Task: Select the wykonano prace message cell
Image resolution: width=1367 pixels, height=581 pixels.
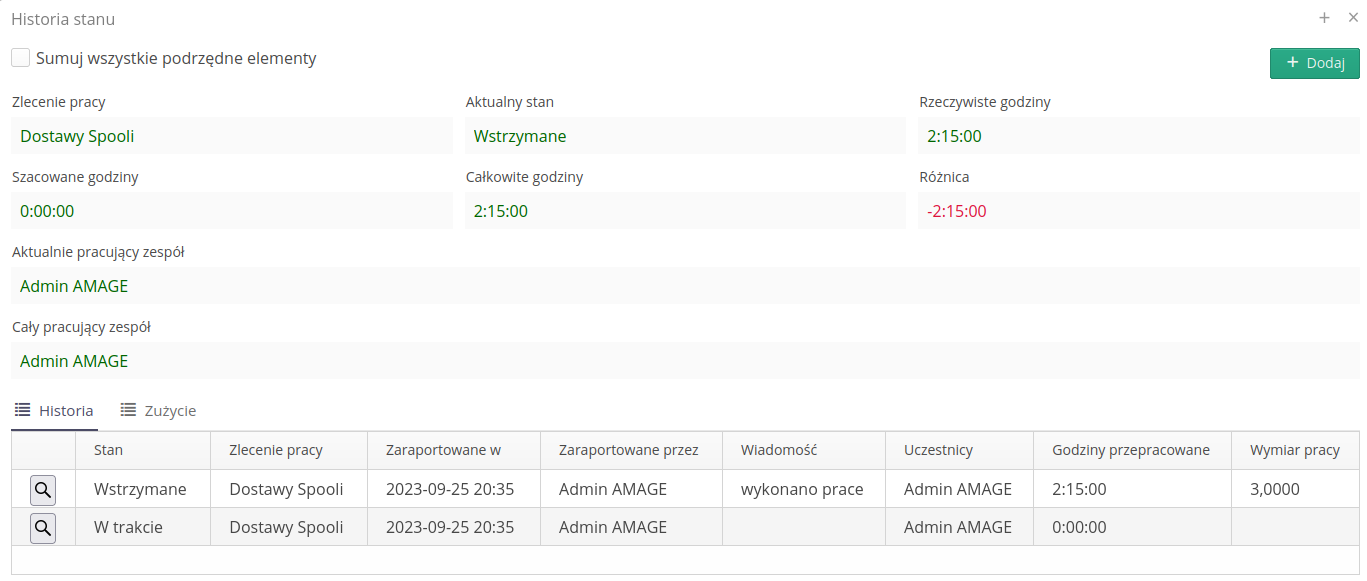Action: click(802, 490)
